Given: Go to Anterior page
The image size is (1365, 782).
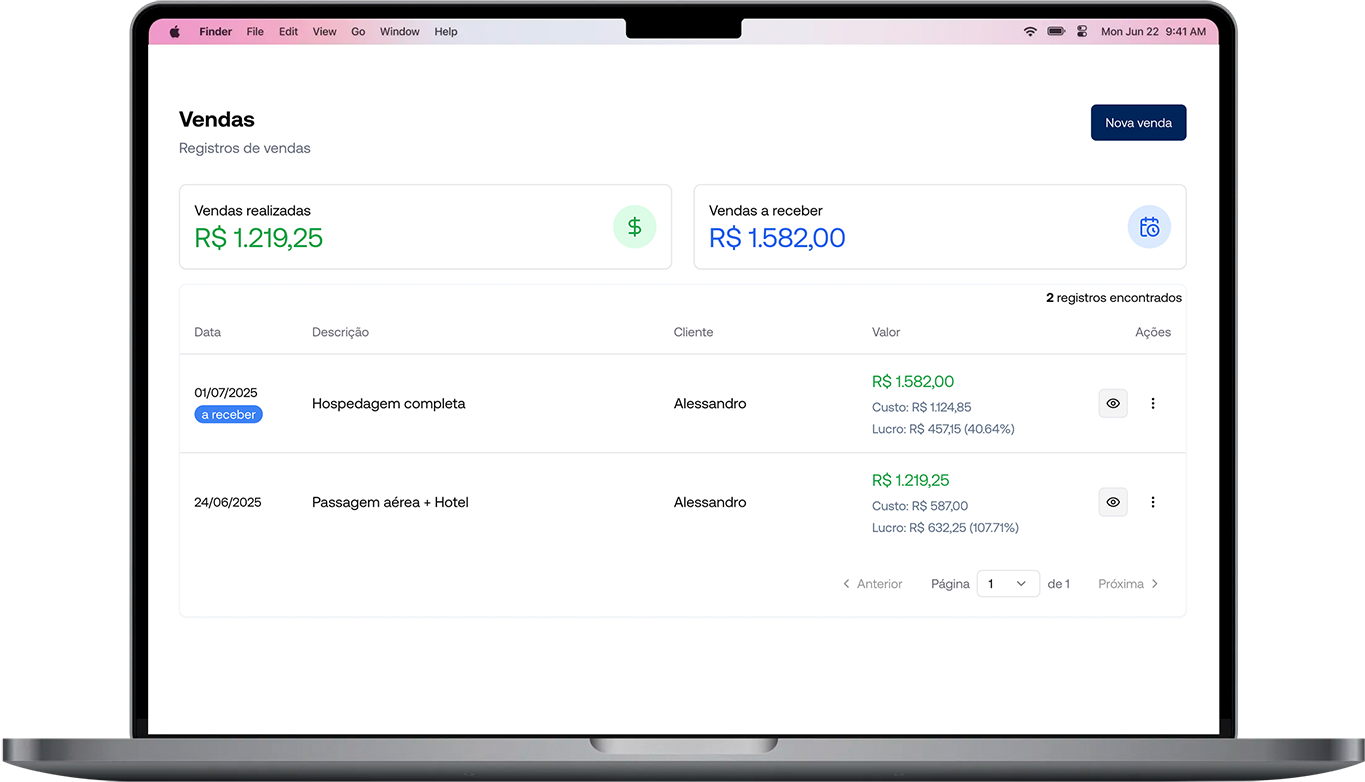Looking at the screenshot, I should pyautogui.click(x=872, y=584).
